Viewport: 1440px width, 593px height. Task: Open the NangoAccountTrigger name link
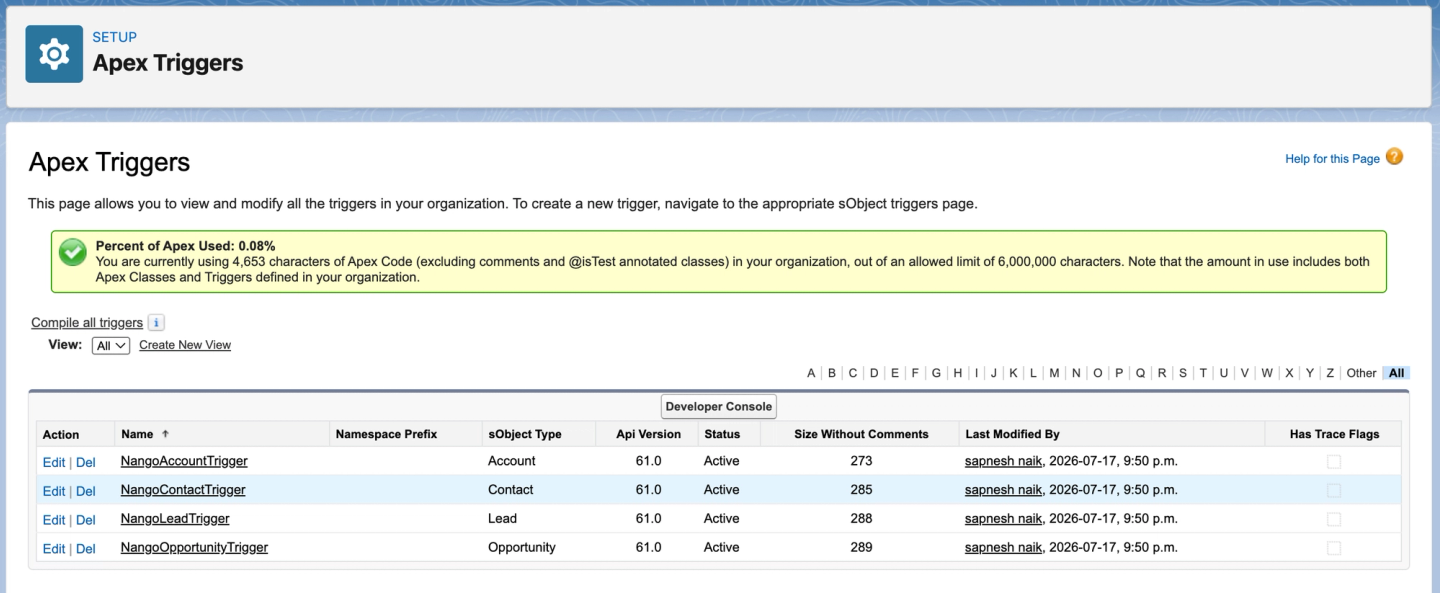click(x=184, y=461)
